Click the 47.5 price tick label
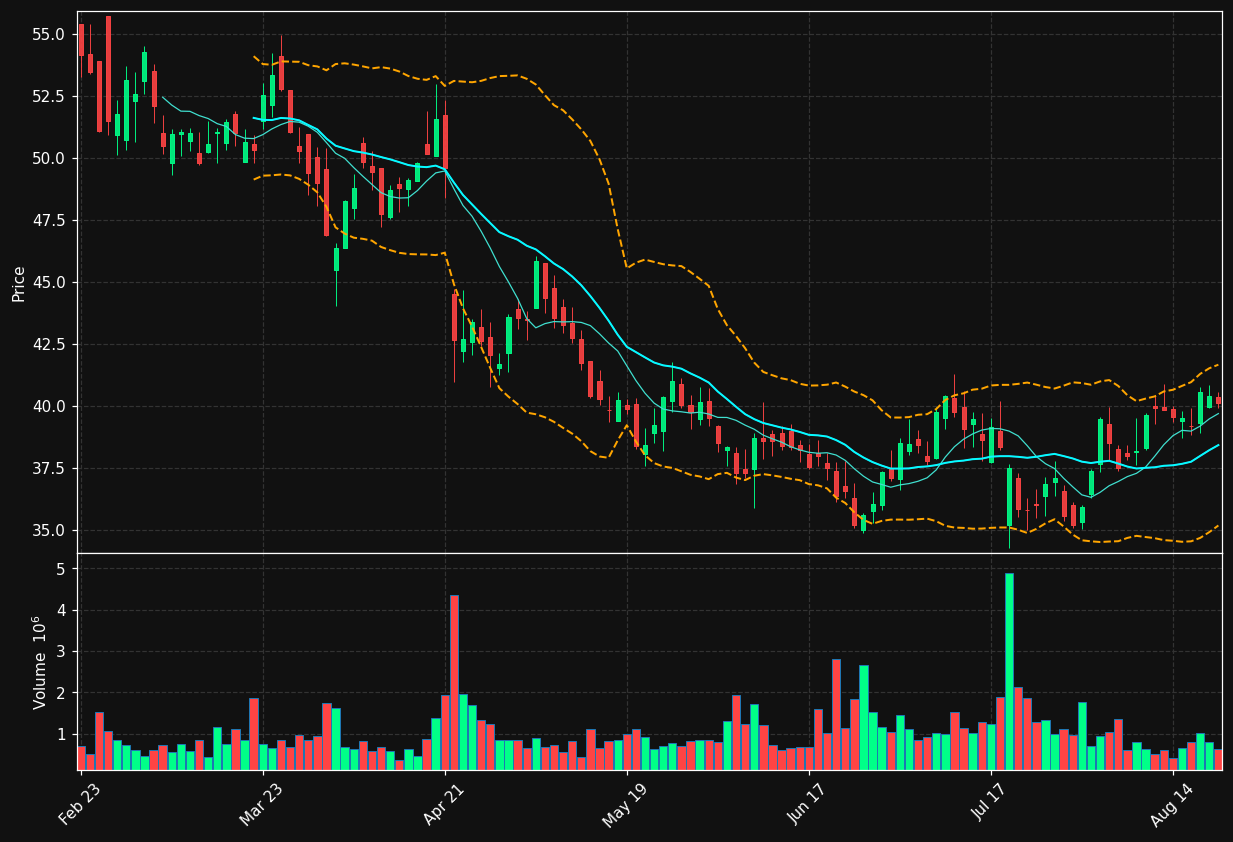The image size is (1233, 842). (49, 220)
